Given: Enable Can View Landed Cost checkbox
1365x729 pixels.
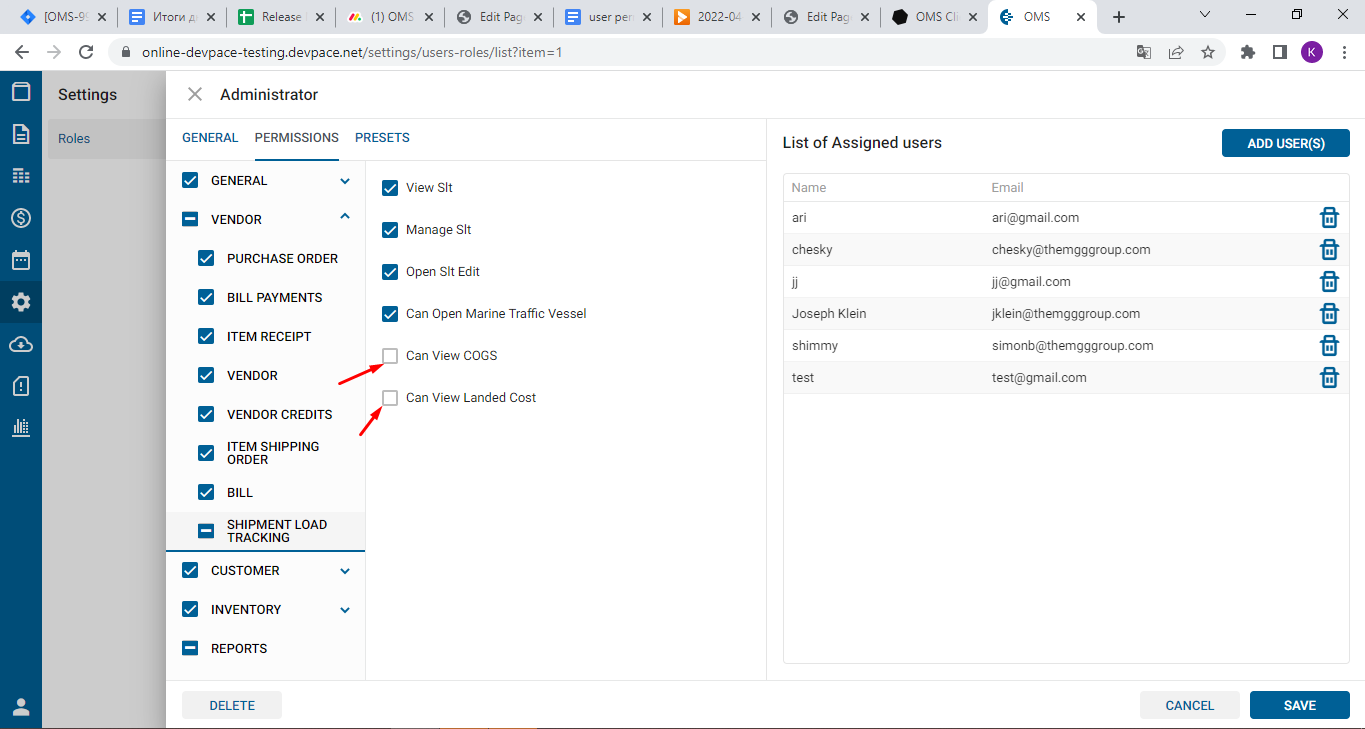Looking at the screenshot, I should 390,398.
